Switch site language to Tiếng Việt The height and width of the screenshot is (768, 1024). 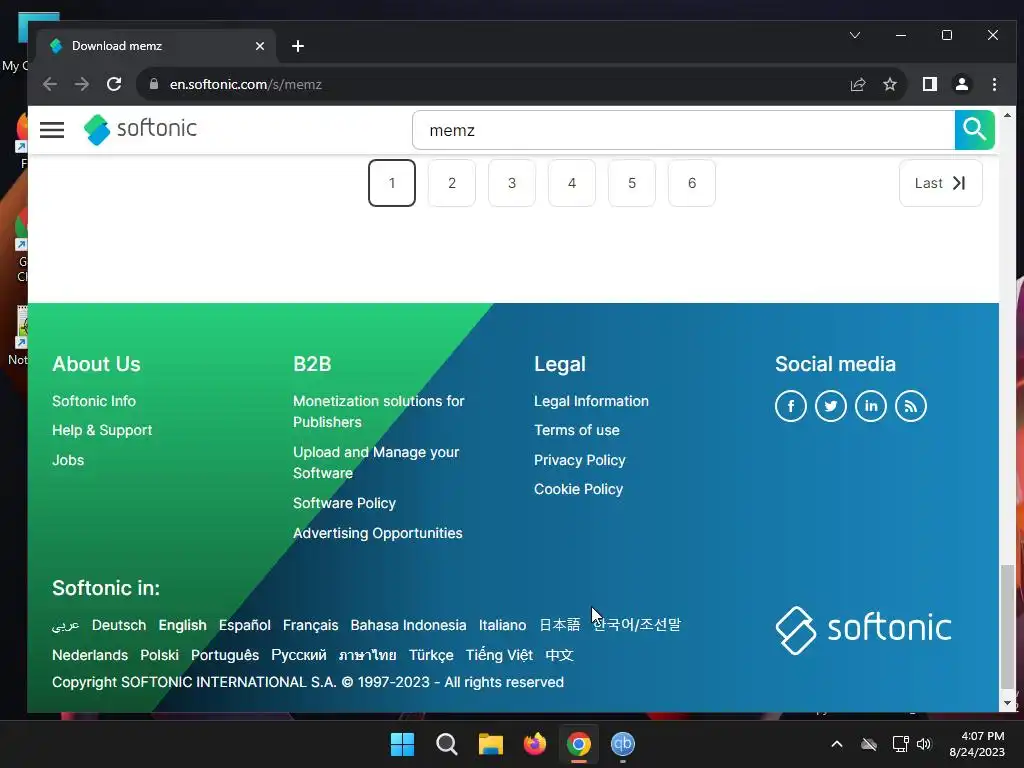[x=499, y=655]
